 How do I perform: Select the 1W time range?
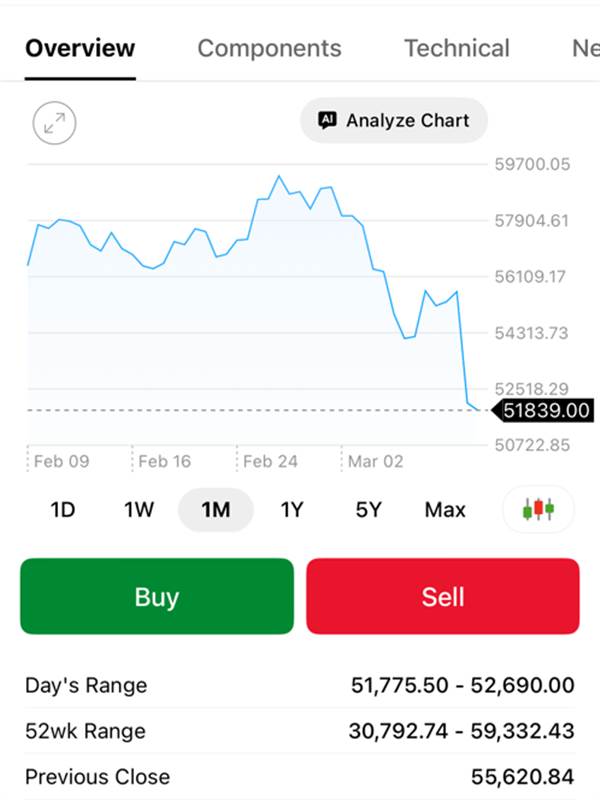coord(139,510)
